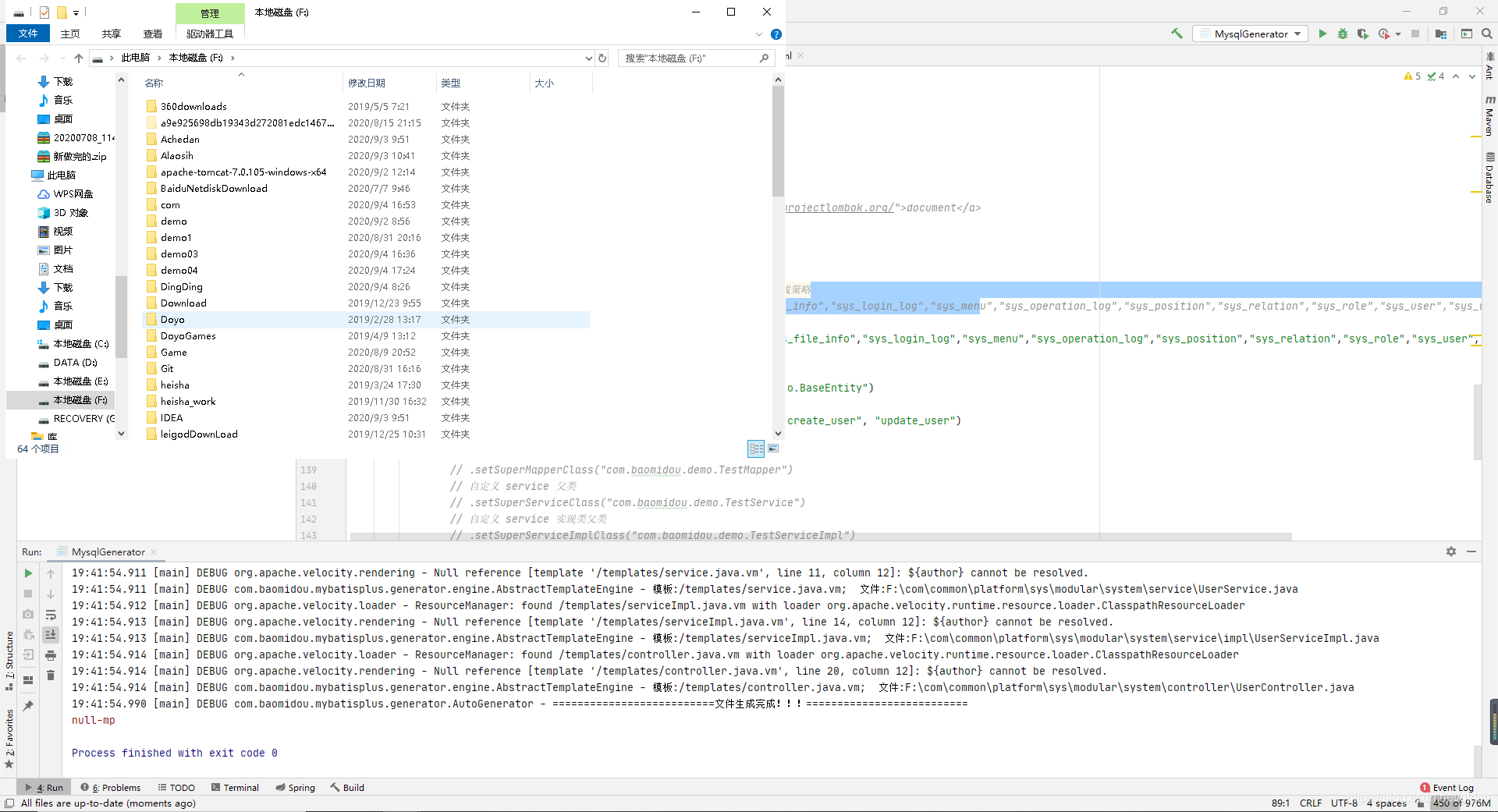Click the Stop icon in Run panel
Screen dimensions: 1498x812
click(x=28, y=594)
